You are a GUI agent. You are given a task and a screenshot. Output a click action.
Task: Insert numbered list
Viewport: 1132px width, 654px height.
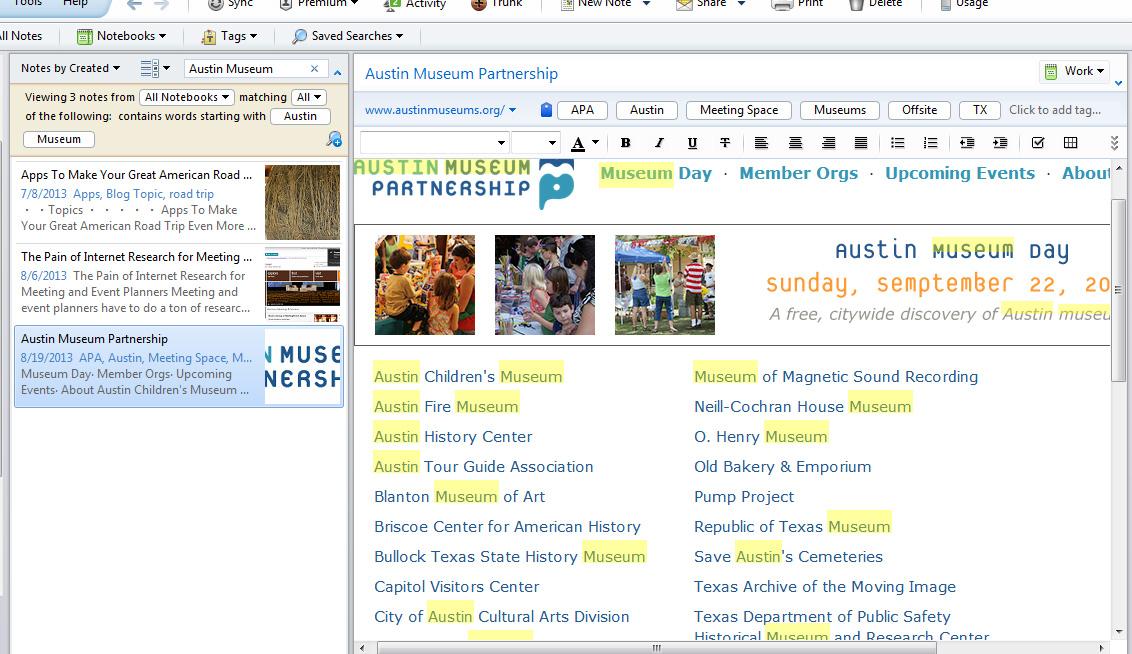931,143
